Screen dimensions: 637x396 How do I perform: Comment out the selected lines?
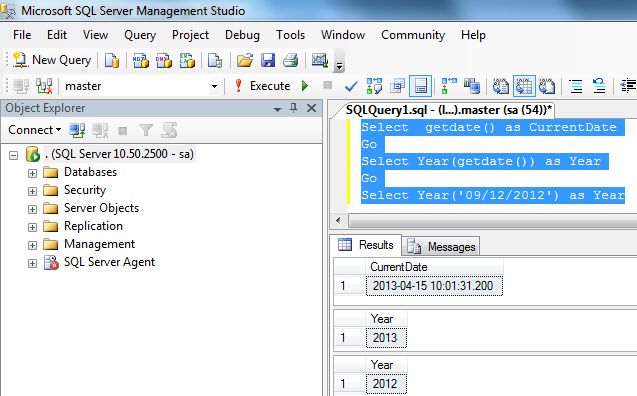pyautogui.click(x=576, y=86)
